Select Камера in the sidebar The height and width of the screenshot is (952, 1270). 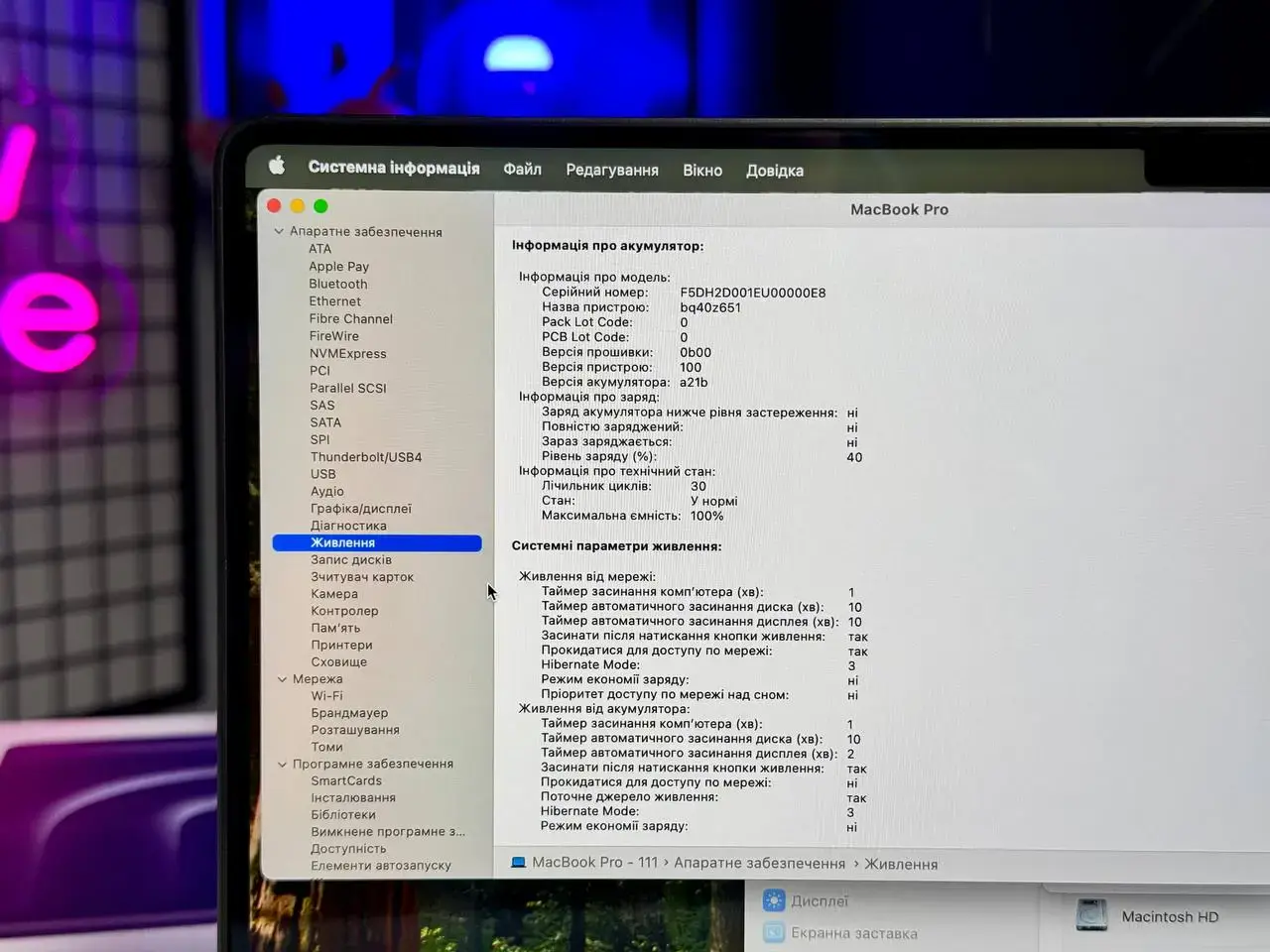click(334, 594)
